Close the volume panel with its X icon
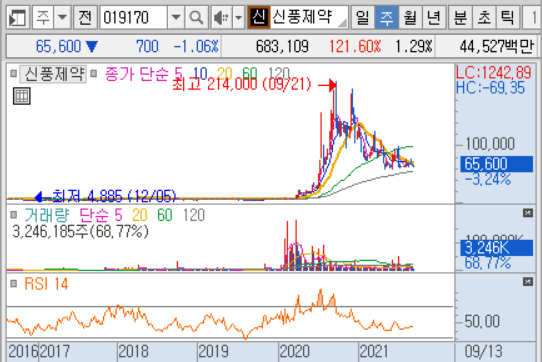Screen dimensions: 542x362 click(528, 213)
